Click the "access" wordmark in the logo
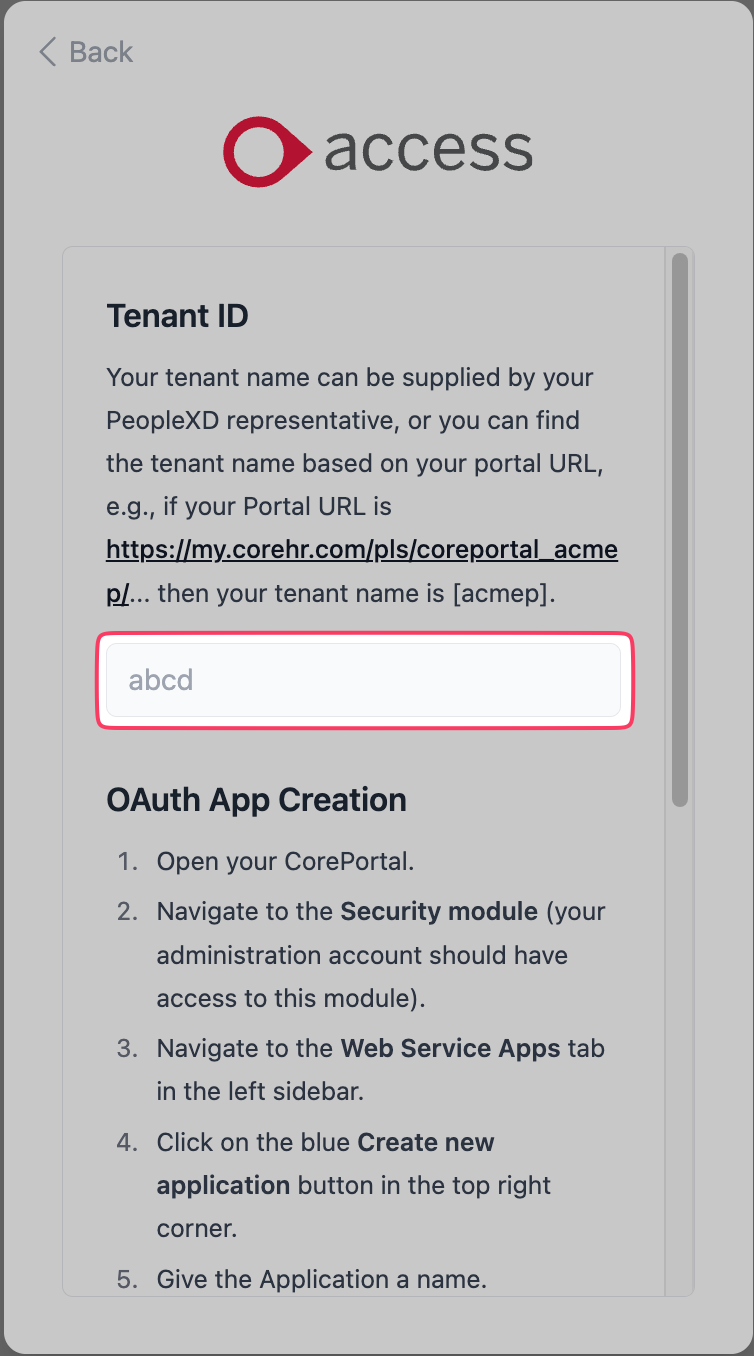Image resolution: width=754 pixels, height=1356 pixels. click(x=428, y=150)
